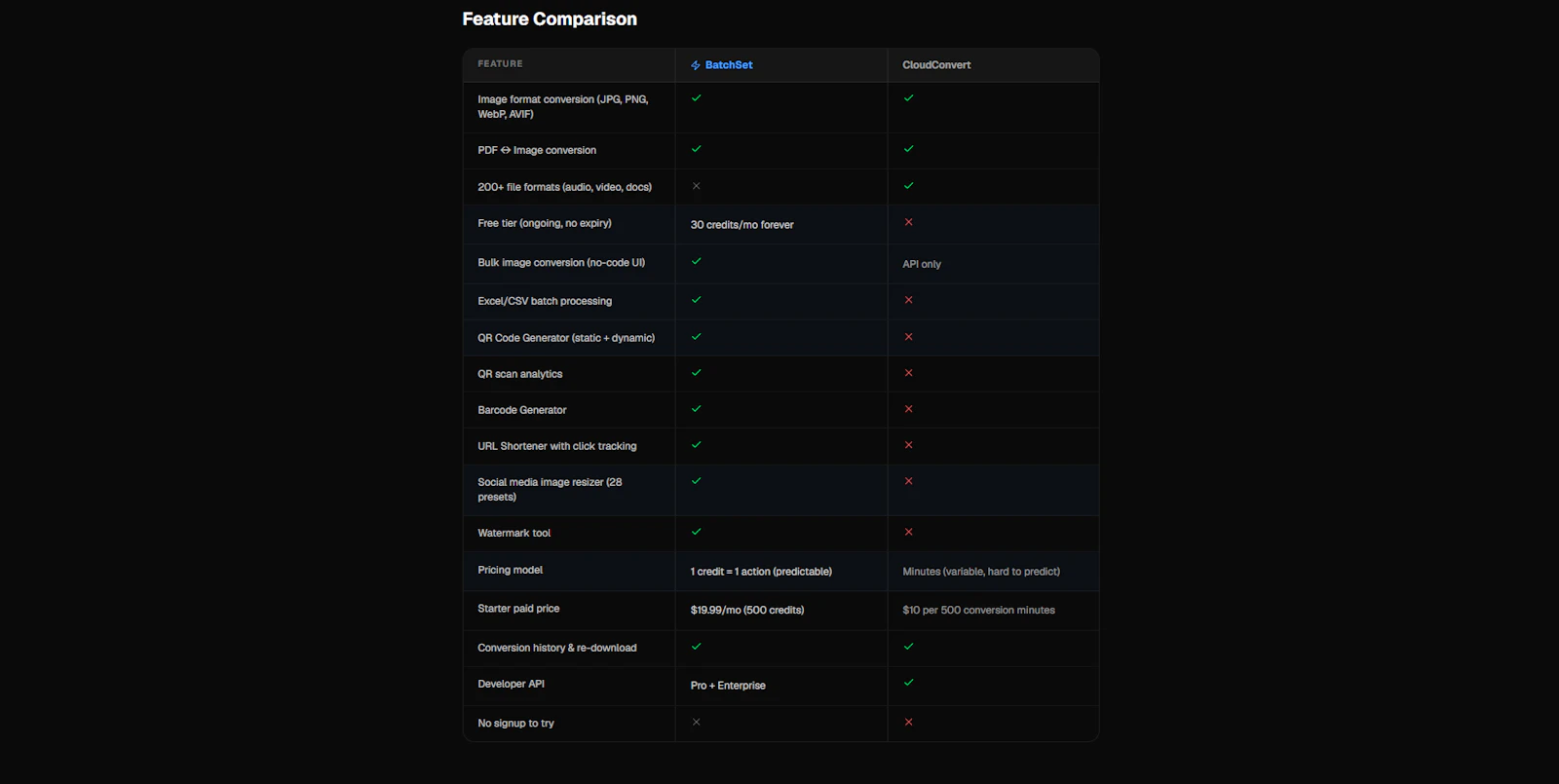Screen dimensions: 1559x784
Task: Click BatchSet checkmark for Image format conversion row
Action: click(697, 98)
